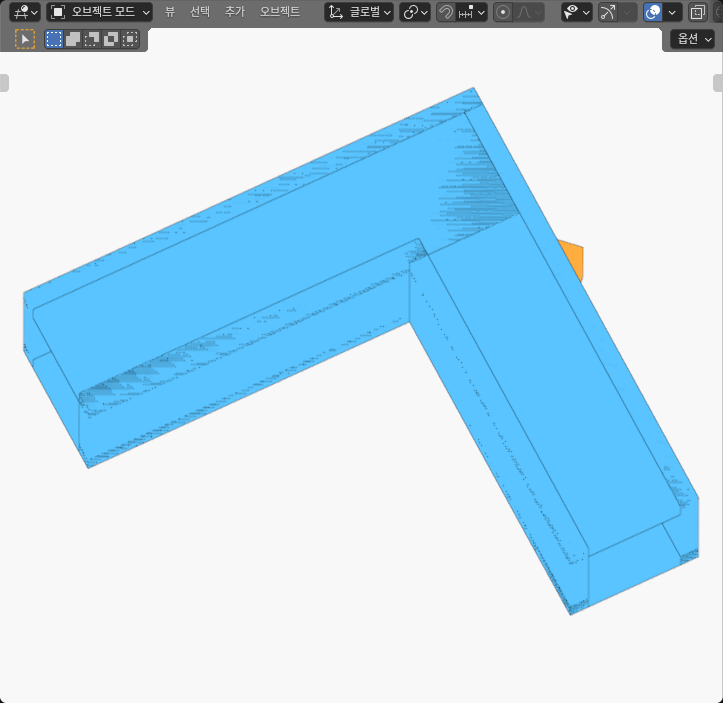This screenshot has width=723, height=703.
Task: Select the tweak tool icon
Action: pos(25,39)
